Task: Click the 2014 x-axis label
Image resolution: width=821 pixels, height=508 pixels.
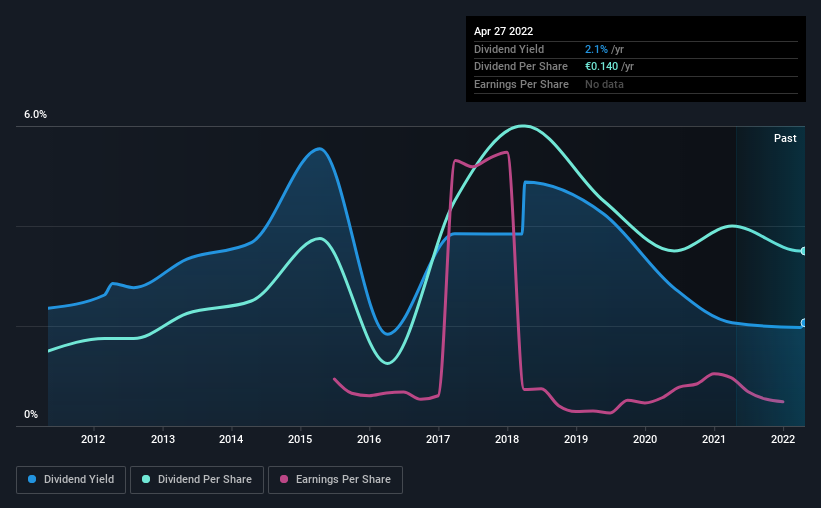Action: pos(231,439)
